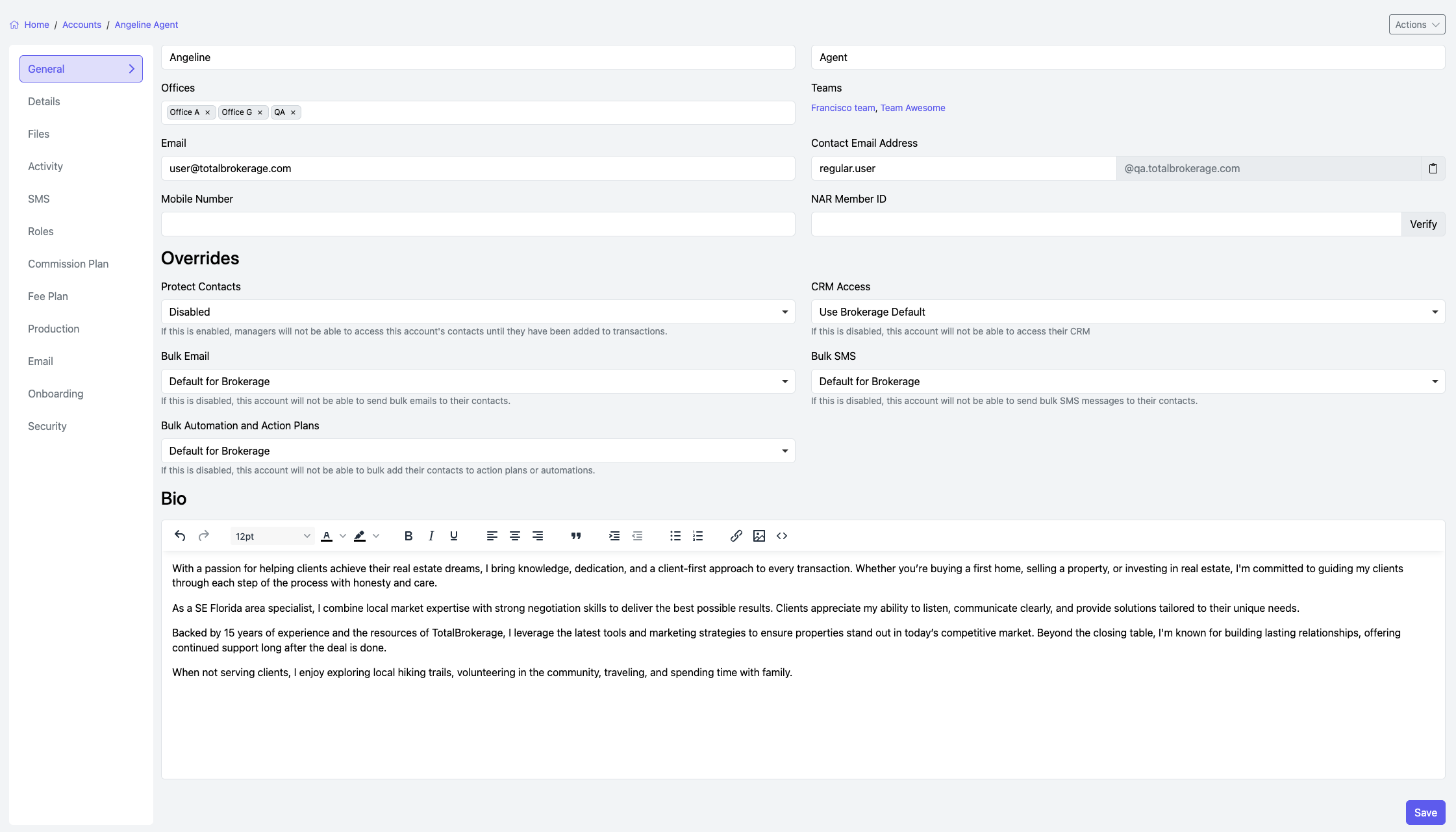Copy contact email address to clipboard

(x=1433, y=169)
